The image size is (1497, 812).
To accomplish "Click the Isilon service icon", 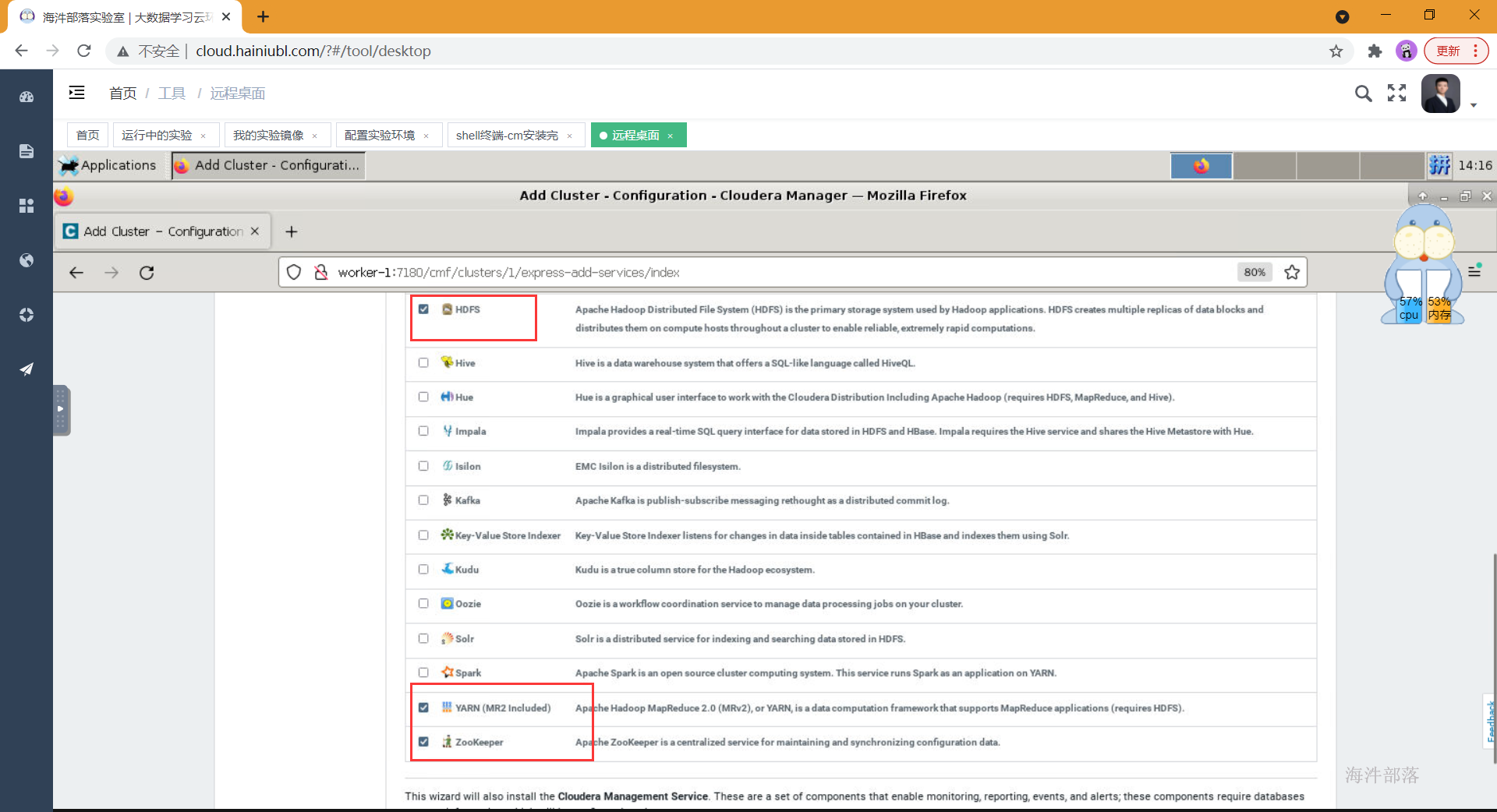I will 448,466.
